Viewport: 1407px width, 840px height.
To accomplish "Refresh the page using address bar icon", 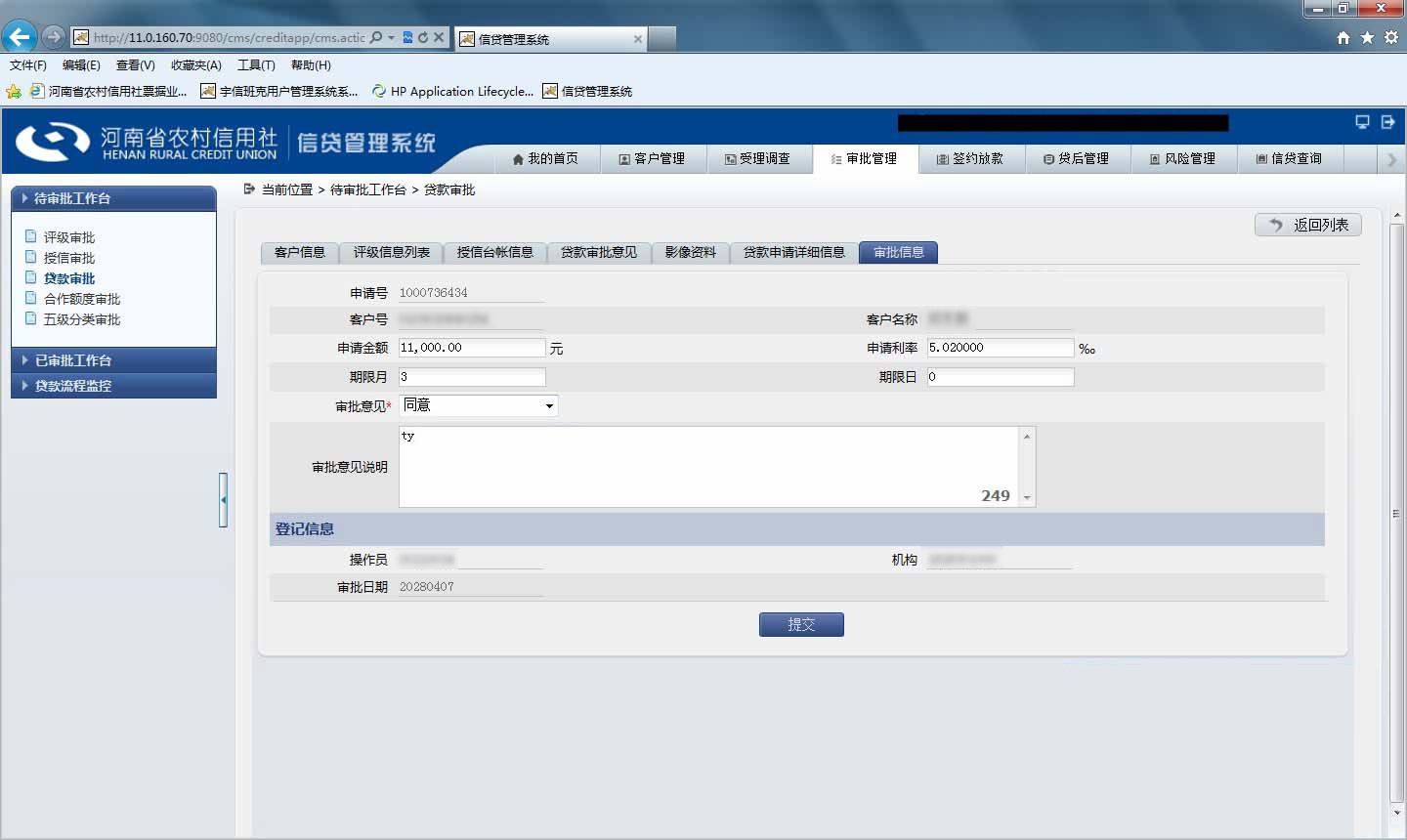I will point(423,37).
